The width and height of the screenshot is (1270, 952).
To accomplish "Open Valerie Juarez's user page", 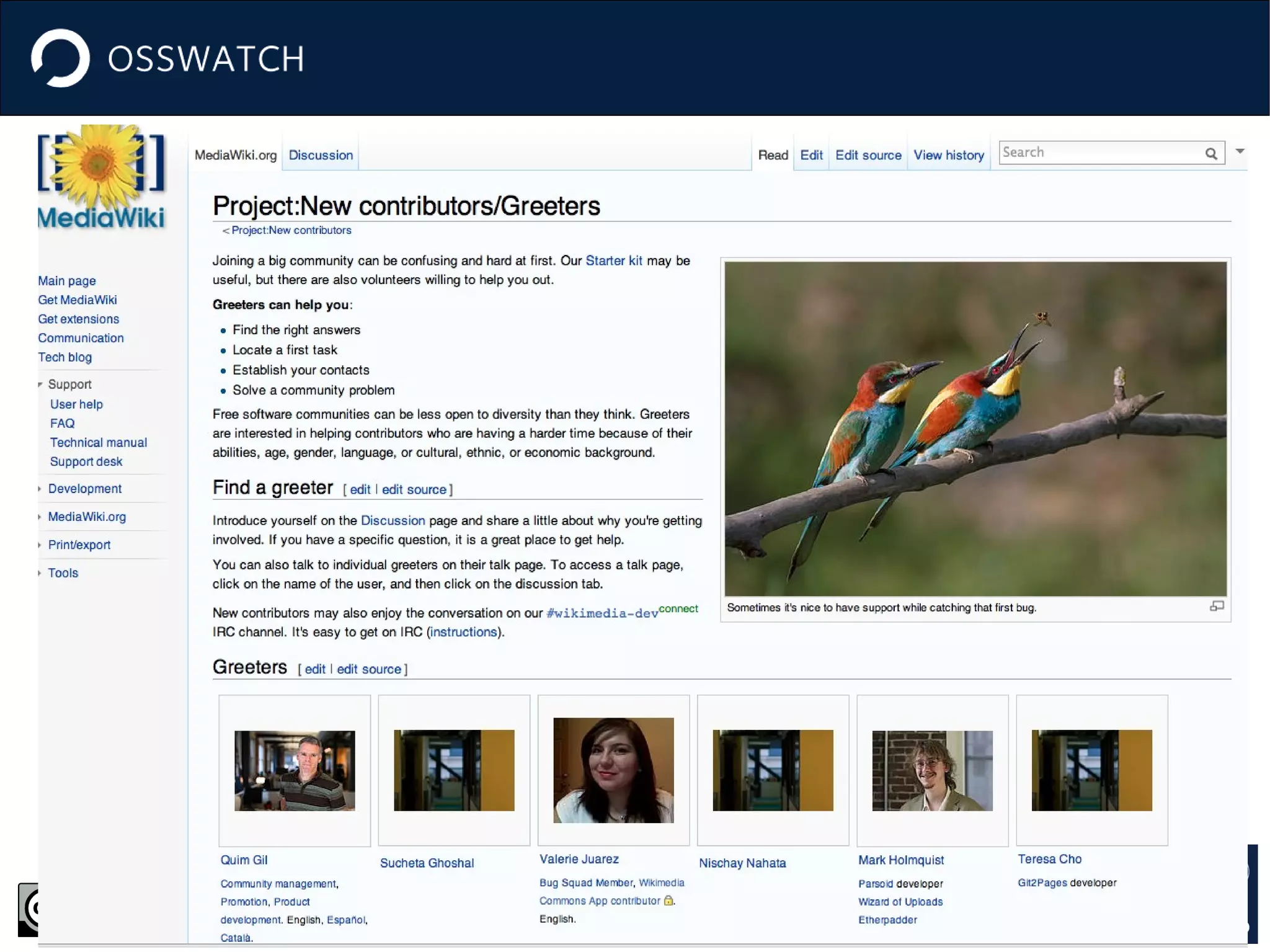I will 579,860.
